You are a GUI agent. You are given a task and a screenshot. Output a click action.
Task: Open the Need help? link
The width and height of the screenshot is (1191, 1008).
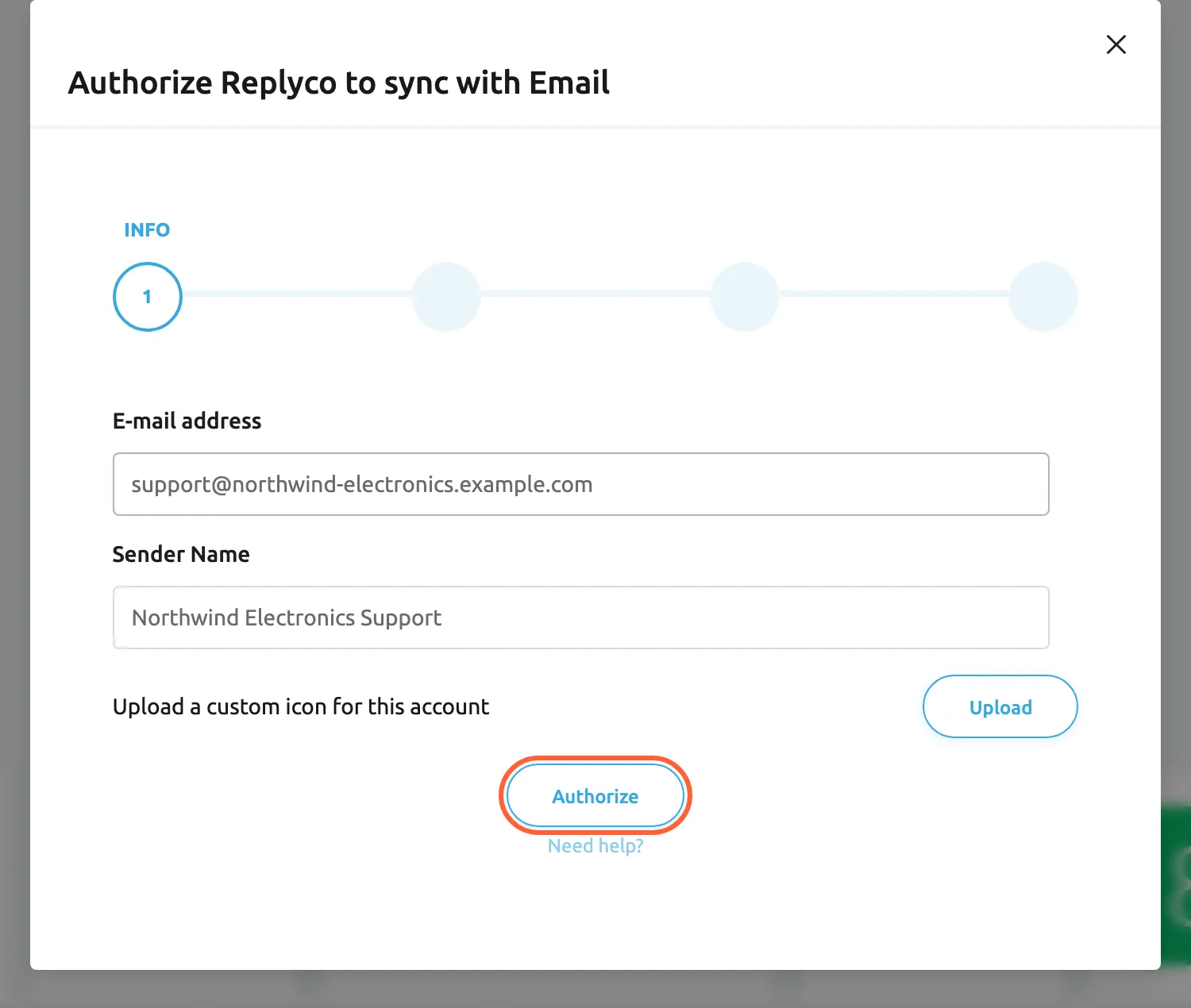point(595,846)
